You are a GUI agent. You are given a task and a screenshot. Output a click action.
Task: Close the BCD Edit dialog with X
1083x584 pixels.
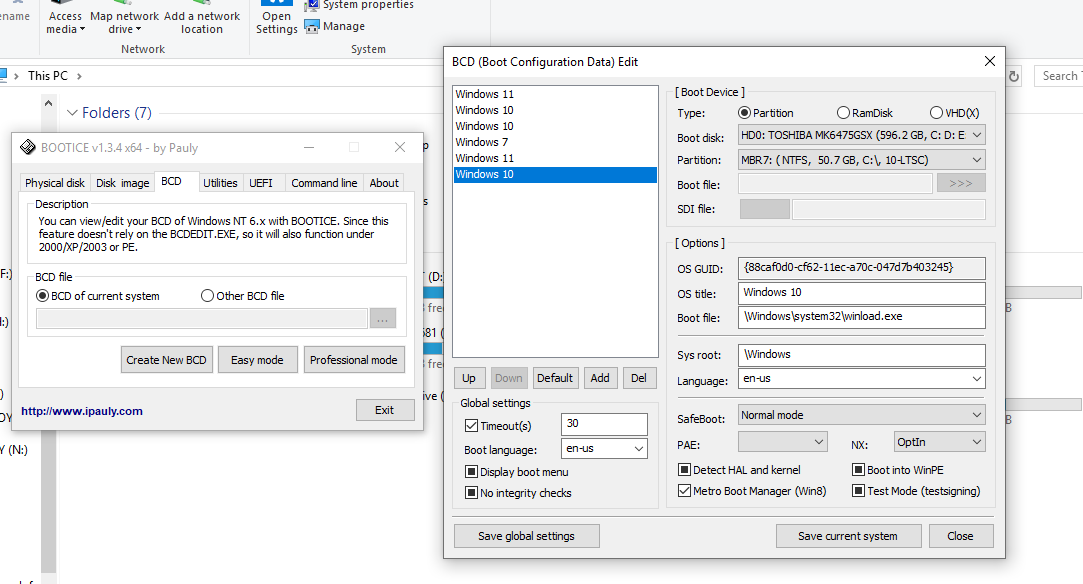coord(990,61)
